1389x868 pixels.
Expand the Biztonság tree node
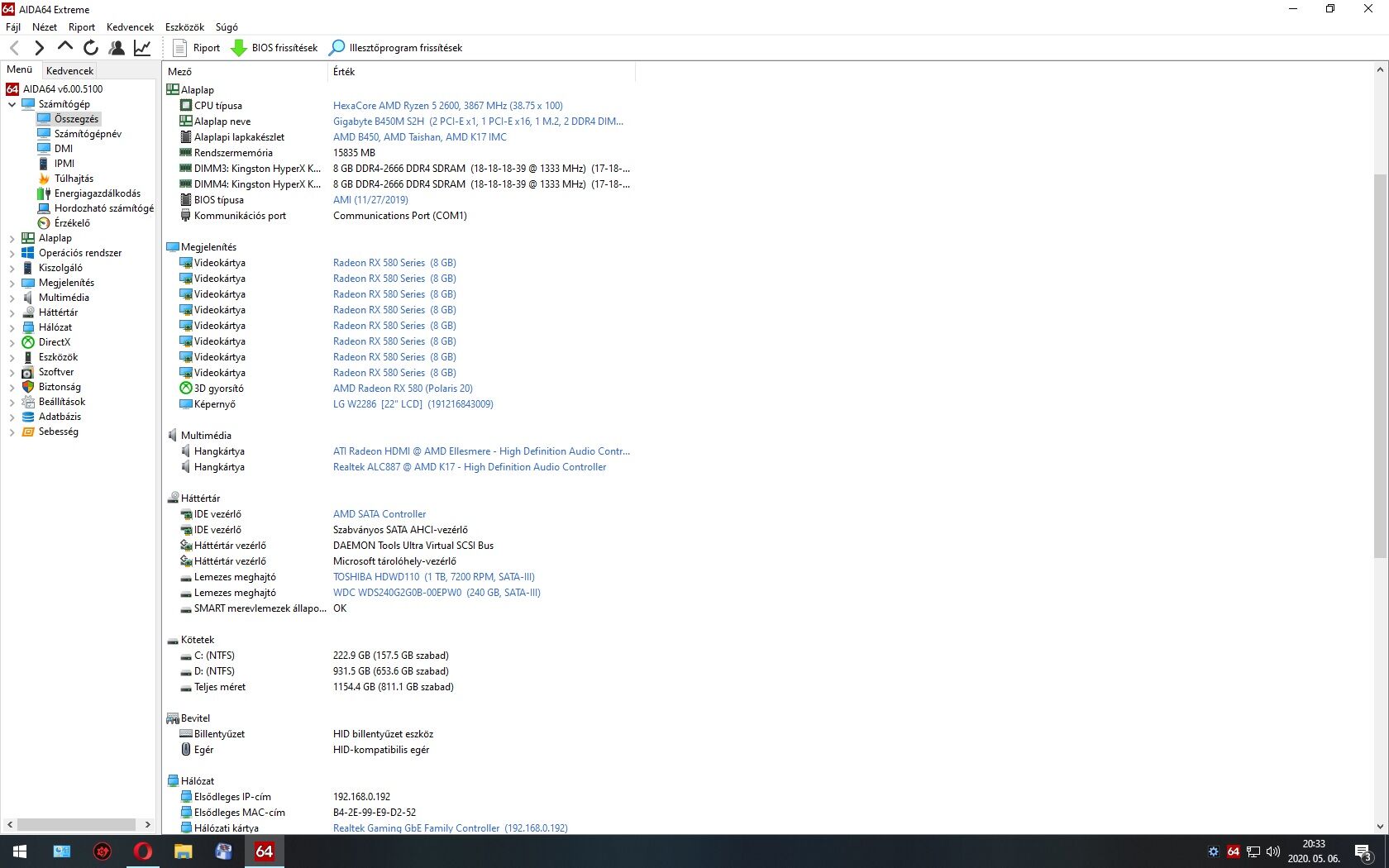pos(12,387)
